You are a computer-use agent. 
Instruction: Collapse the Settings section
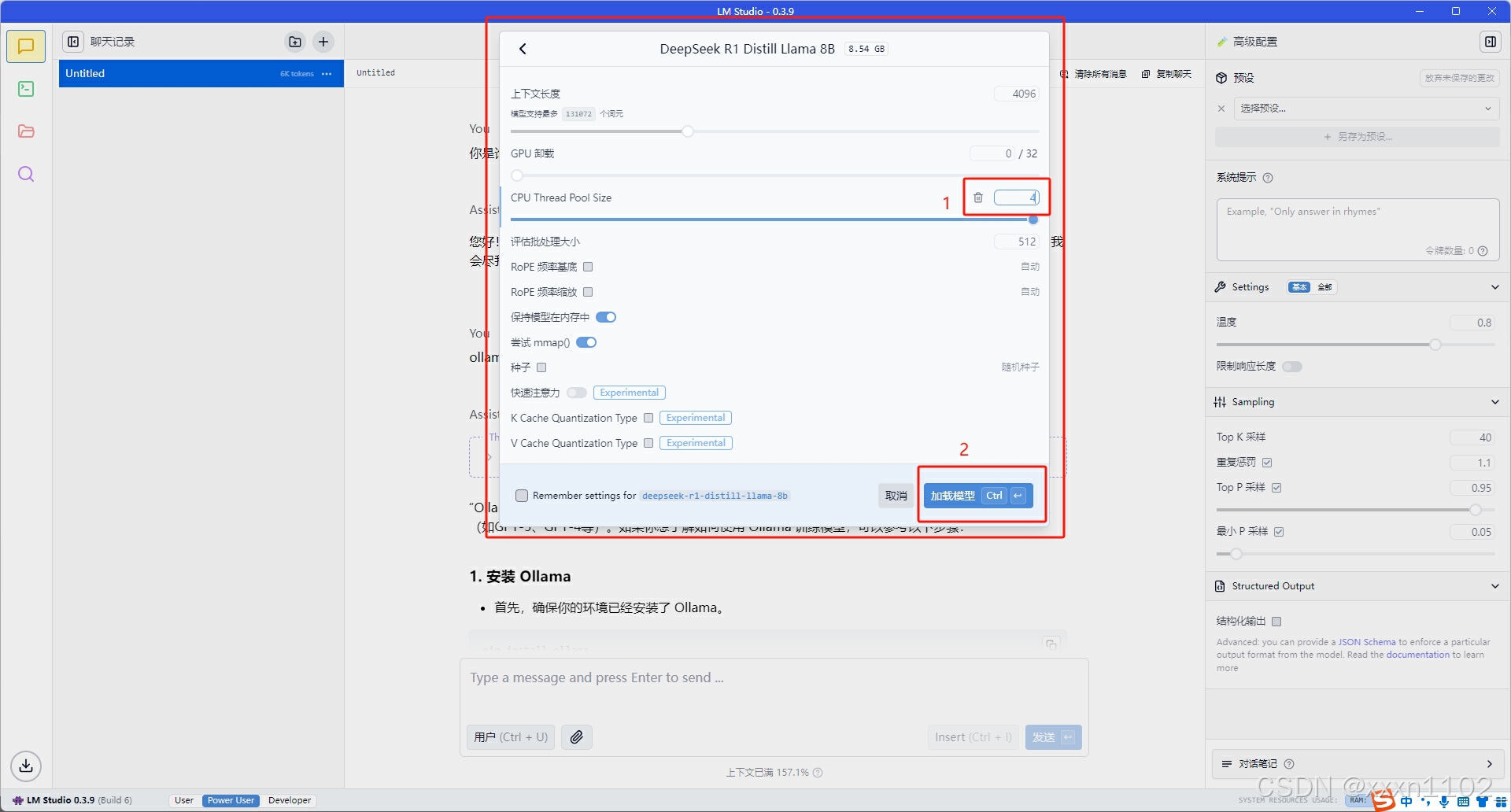click(x=1494, y=287)
